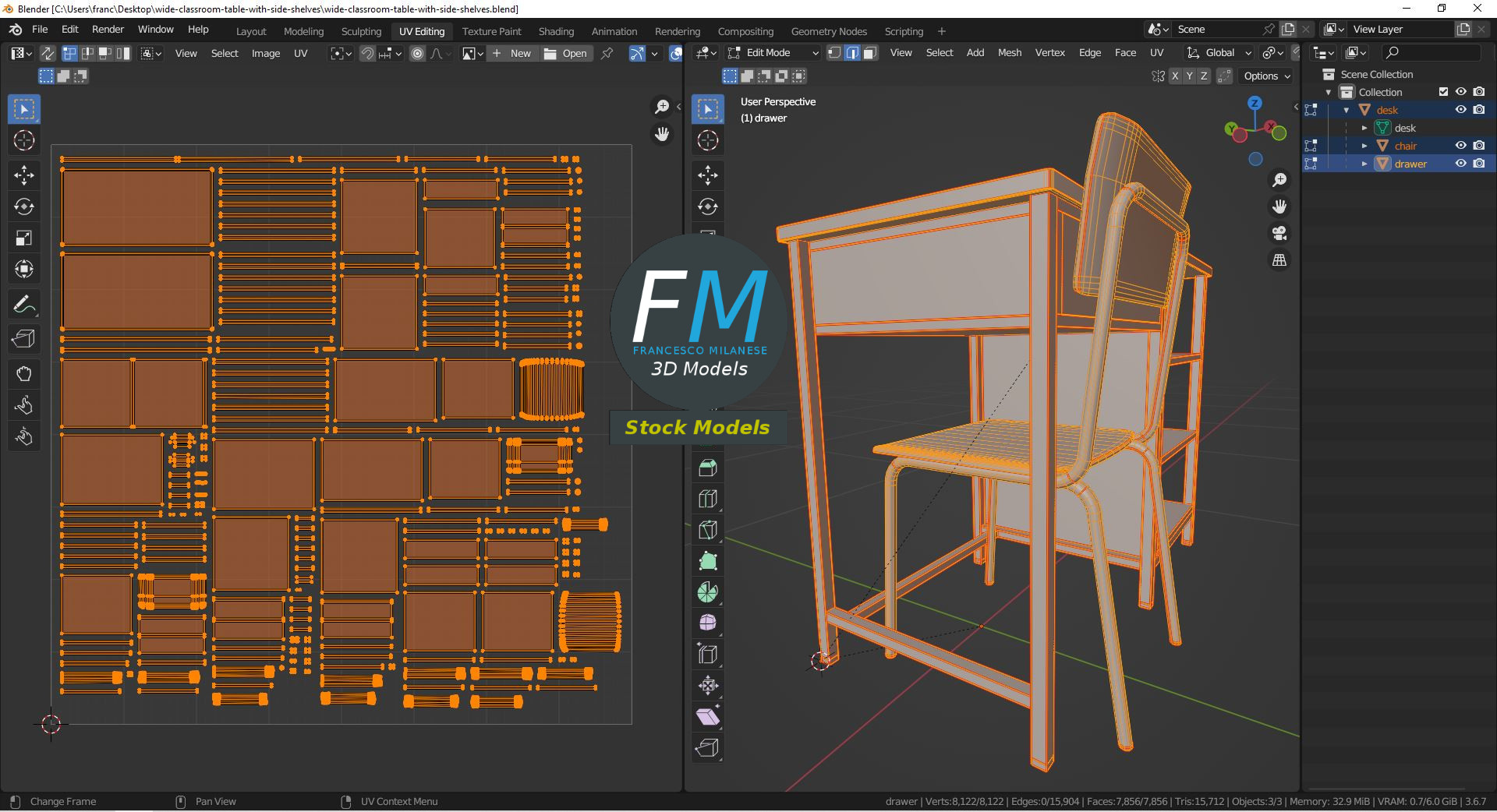The height and width of the screenshot is (812, 1497).
Task: Hide the chair object in outliner
Action: (1461, 146)
